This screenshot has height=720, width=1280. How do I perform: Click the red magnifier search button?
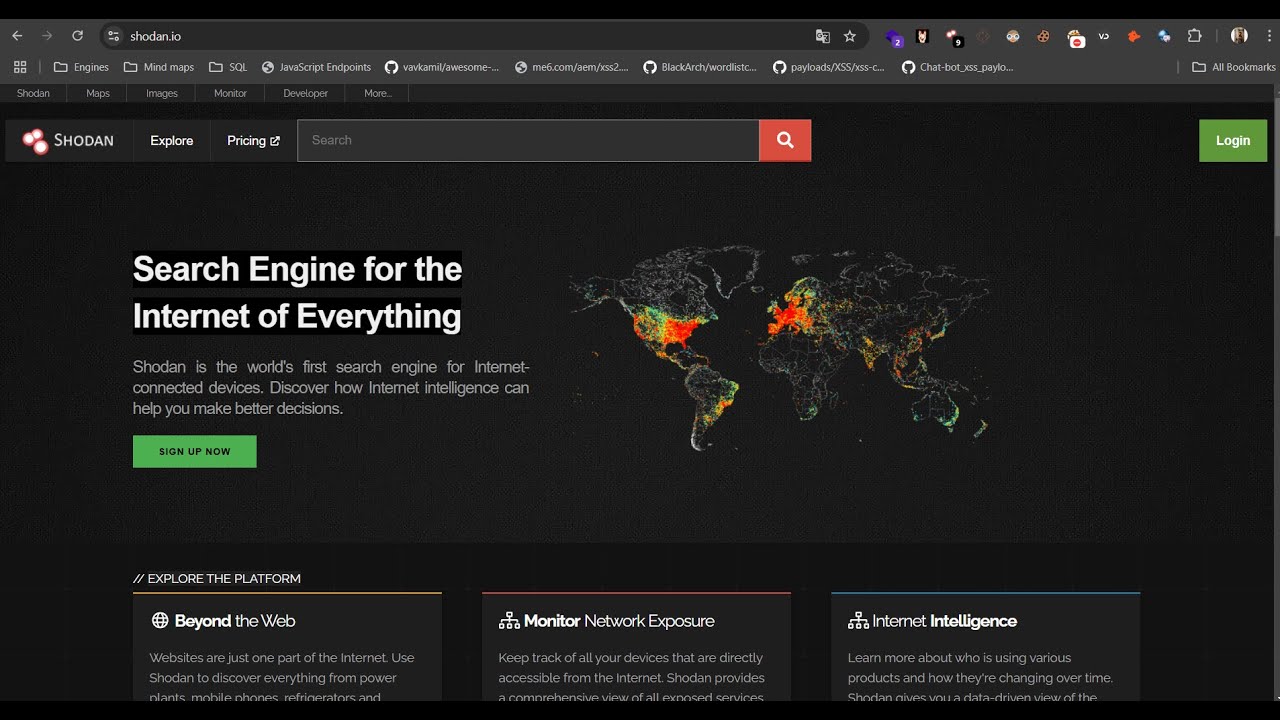point(785,140)
